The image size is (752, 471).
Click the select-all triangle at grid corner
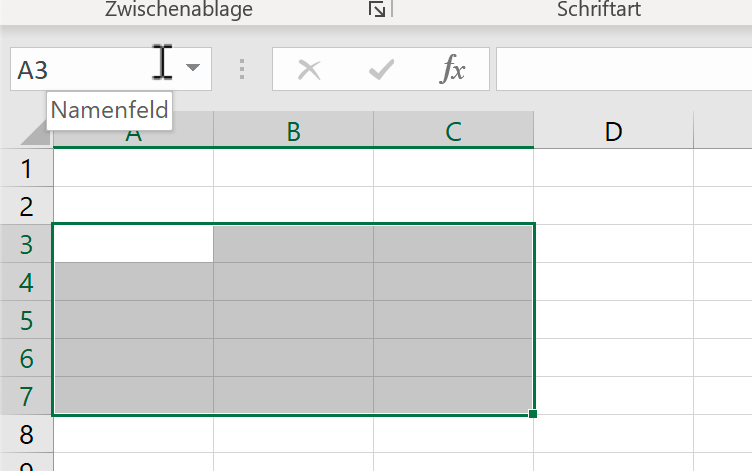point(35,132)
